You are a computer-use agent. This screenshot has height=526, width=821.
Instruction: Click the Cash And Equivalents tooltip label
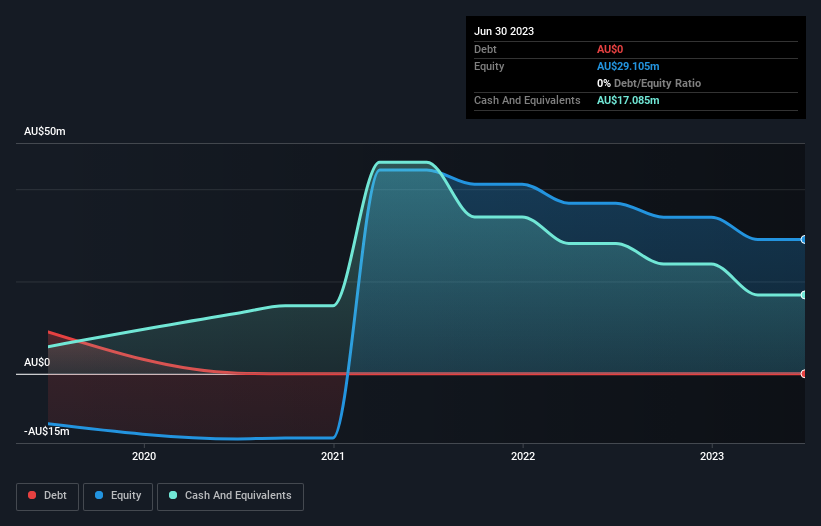click(x=527, y=100)
